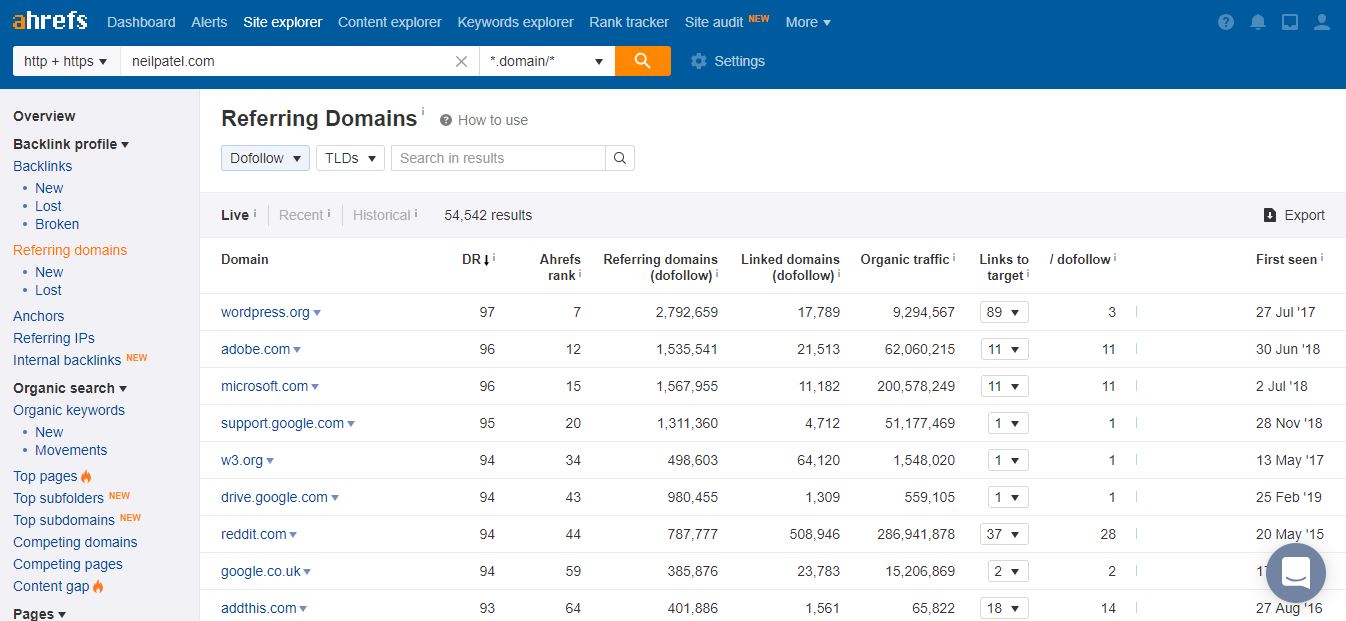Collapse the Backlink profile section

71,144
